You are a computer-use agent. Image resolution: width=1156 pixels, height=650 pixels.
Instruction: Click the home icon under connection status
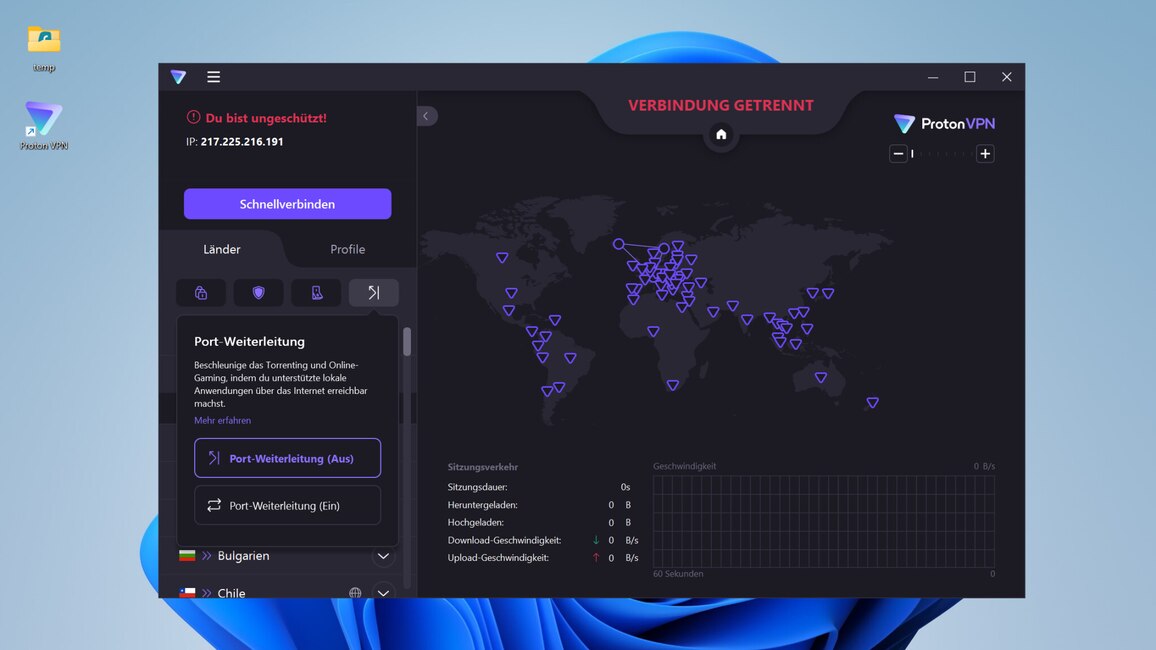click(x=721, y=135)
